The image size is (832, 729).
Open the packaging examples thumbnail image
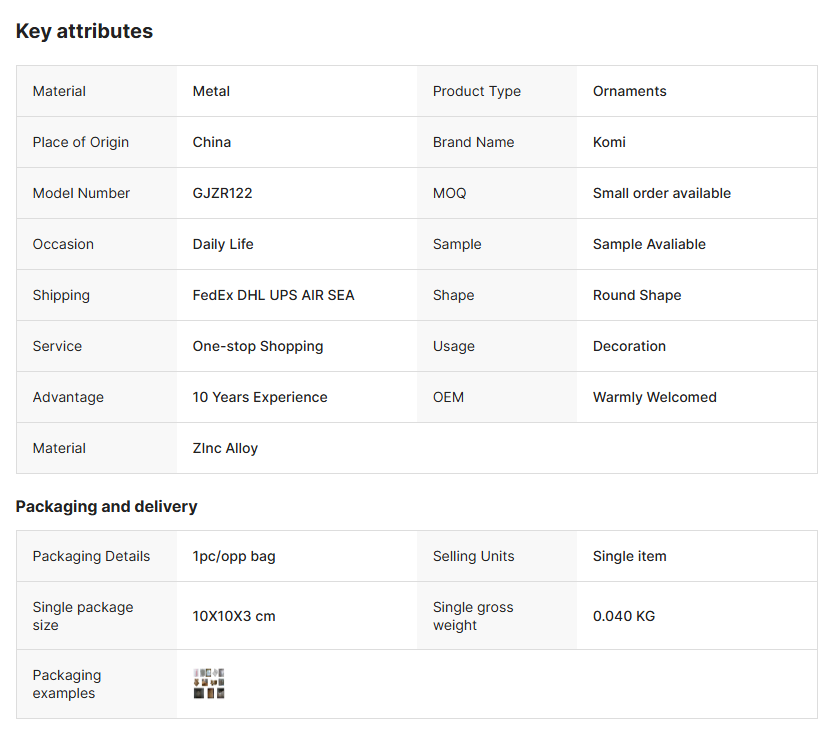point(209,684)
